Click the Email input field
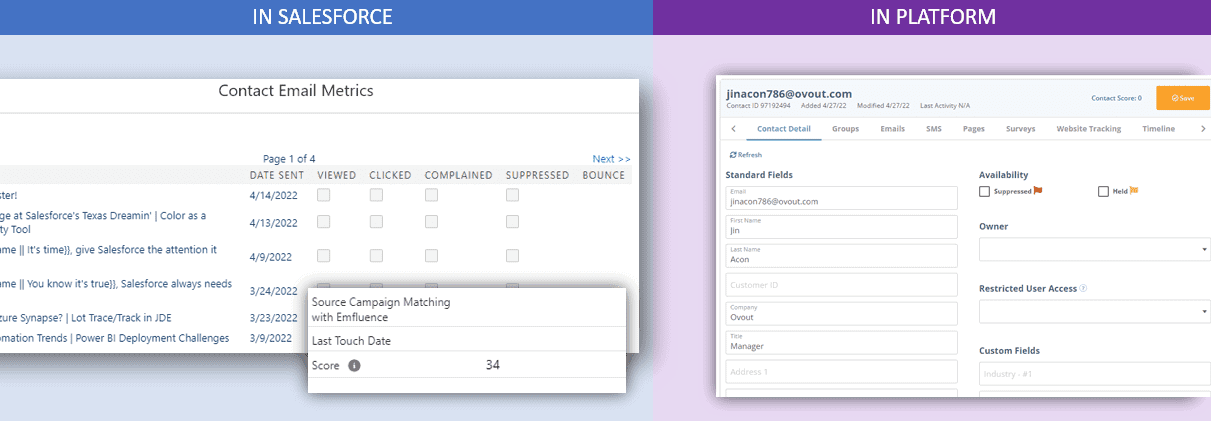 843,197
